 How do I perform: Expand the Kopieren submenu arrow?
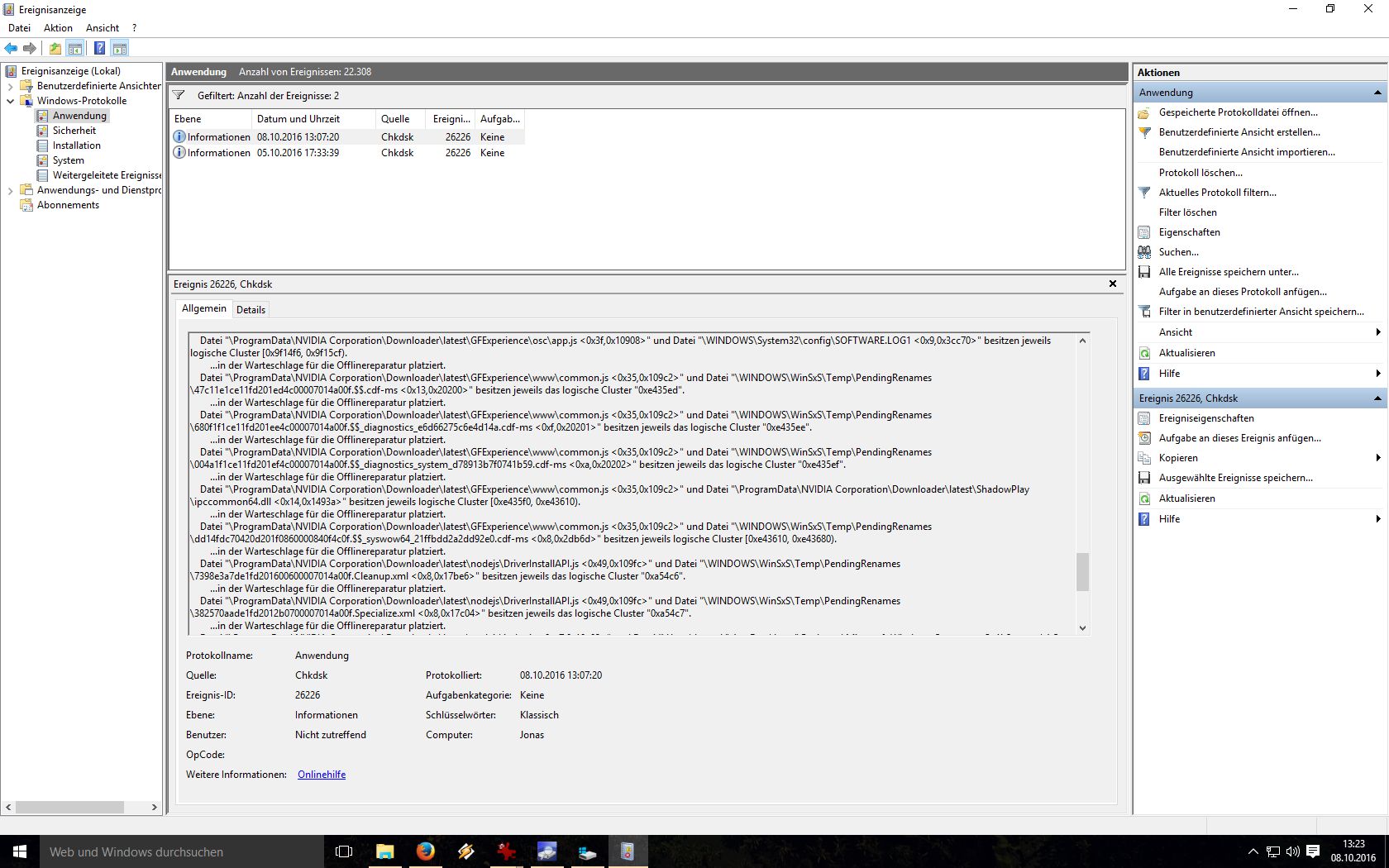pos(1378,458)
